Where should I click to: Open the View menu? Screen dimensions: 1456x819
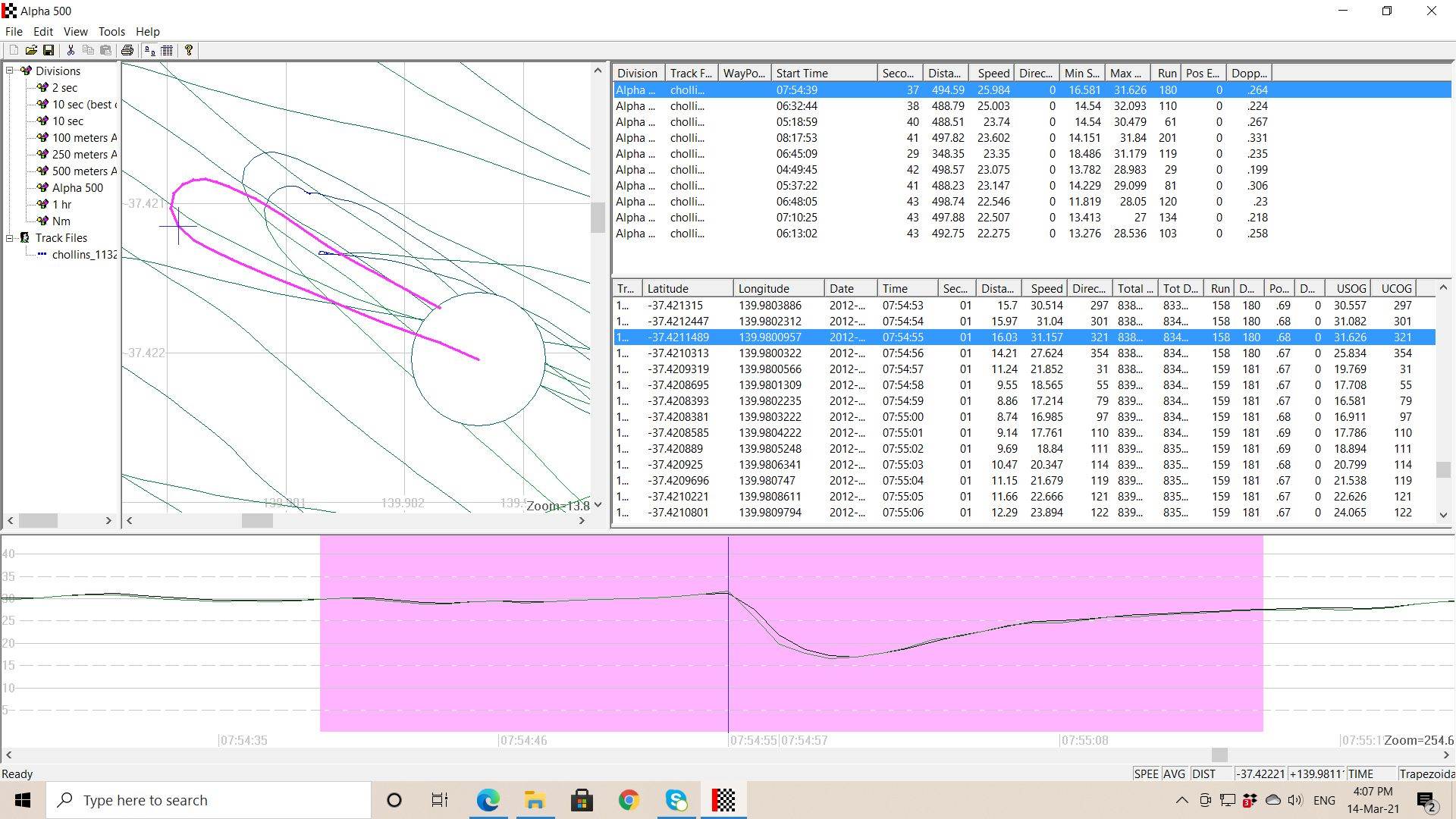click(75, 31)
